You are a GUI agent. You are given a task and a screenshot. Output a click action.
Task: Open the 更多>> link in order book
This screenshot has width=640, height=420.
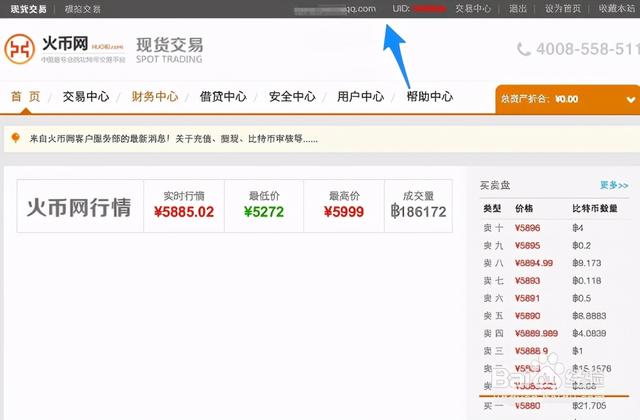pyautogui.click(x=614, y=185)
